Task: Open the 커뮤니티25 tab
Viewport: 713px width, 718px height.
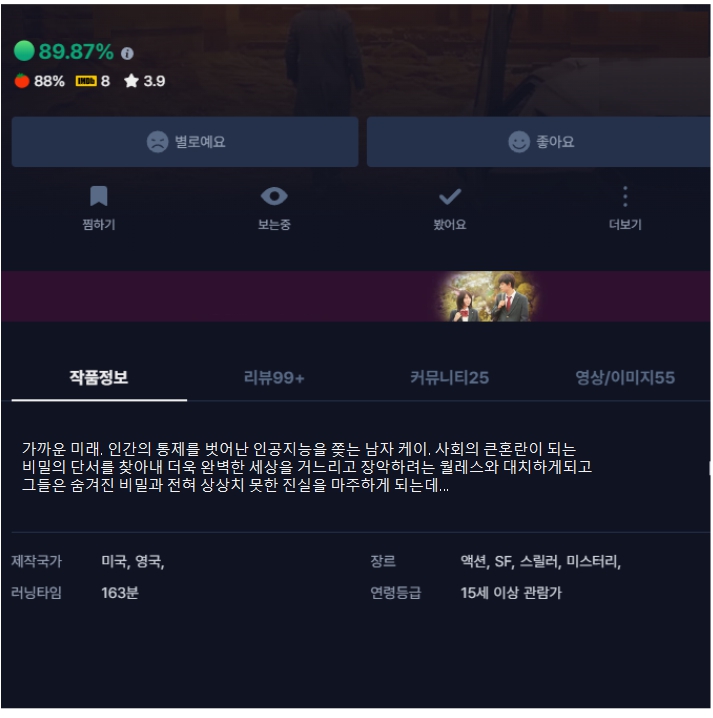Action: tap(450, 378)
